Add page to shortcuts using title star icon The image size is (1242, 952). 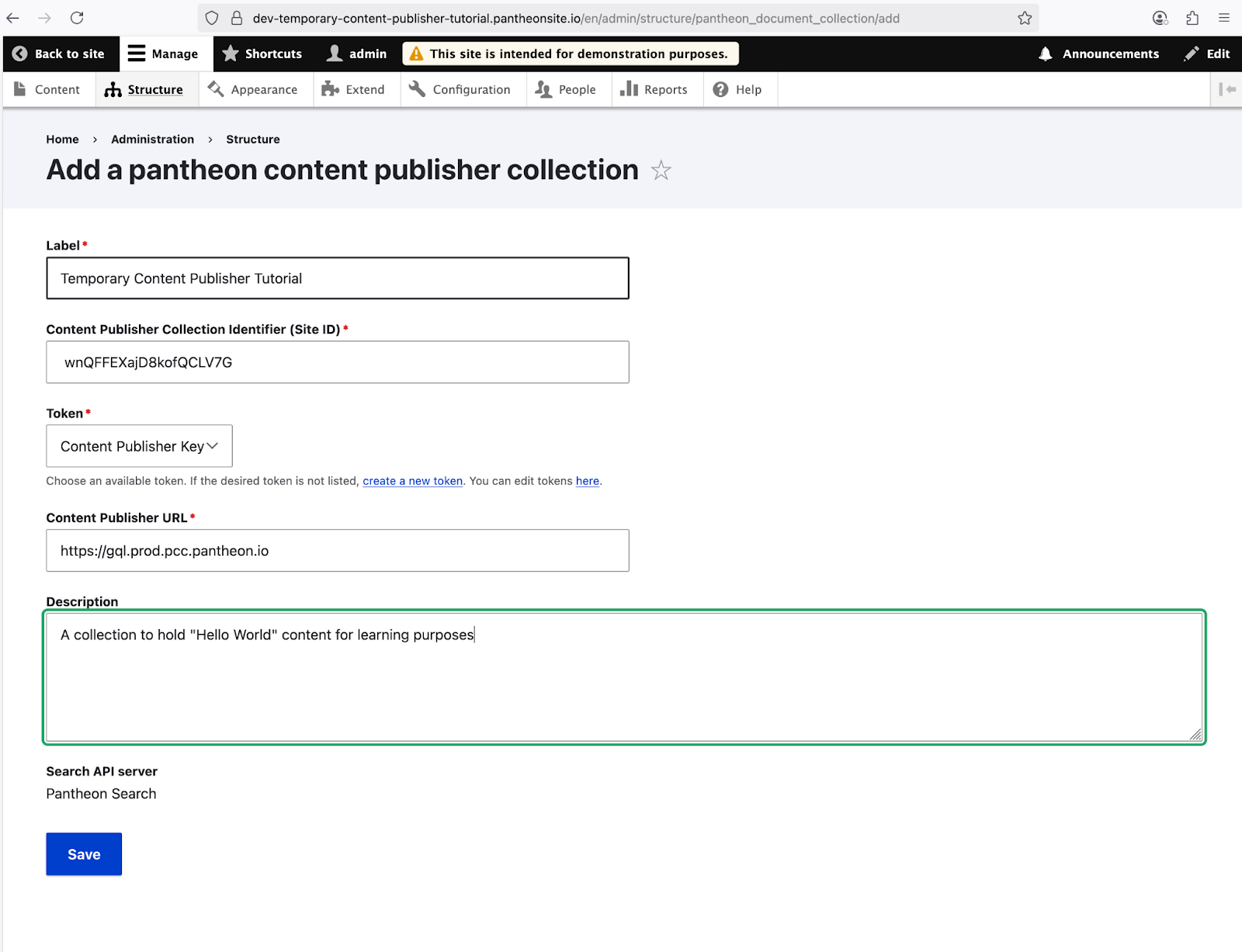661,170
